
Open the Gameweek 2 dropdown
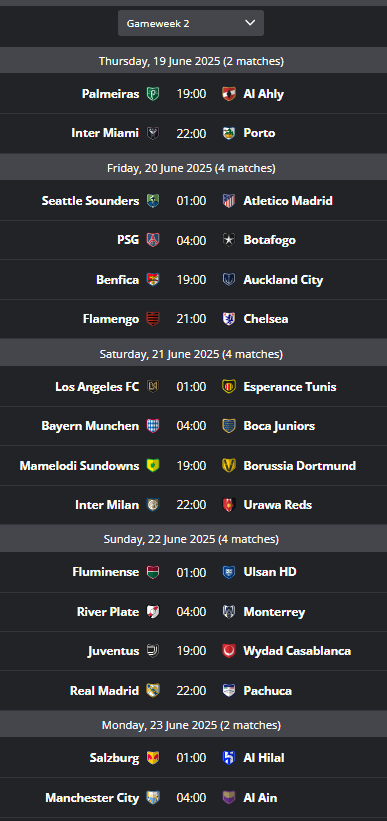point(191,23)
